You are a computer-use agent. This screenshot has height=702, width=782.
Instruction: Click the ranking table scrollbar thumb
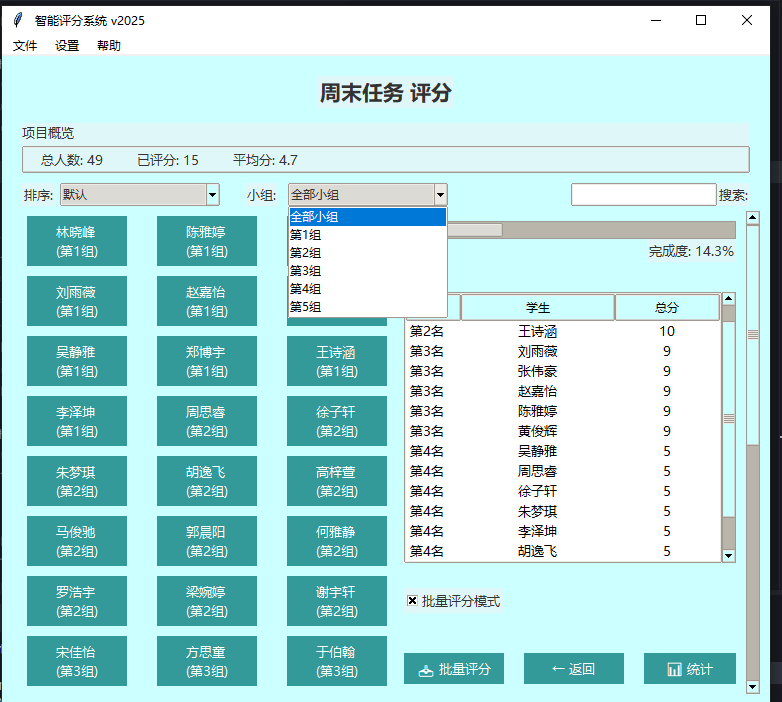[x=729, y=418]
